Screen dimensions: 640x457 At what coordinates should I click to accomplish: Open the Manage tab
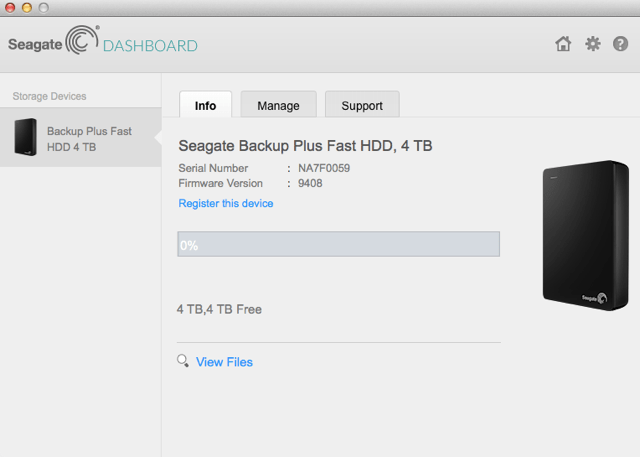(278, 105)
